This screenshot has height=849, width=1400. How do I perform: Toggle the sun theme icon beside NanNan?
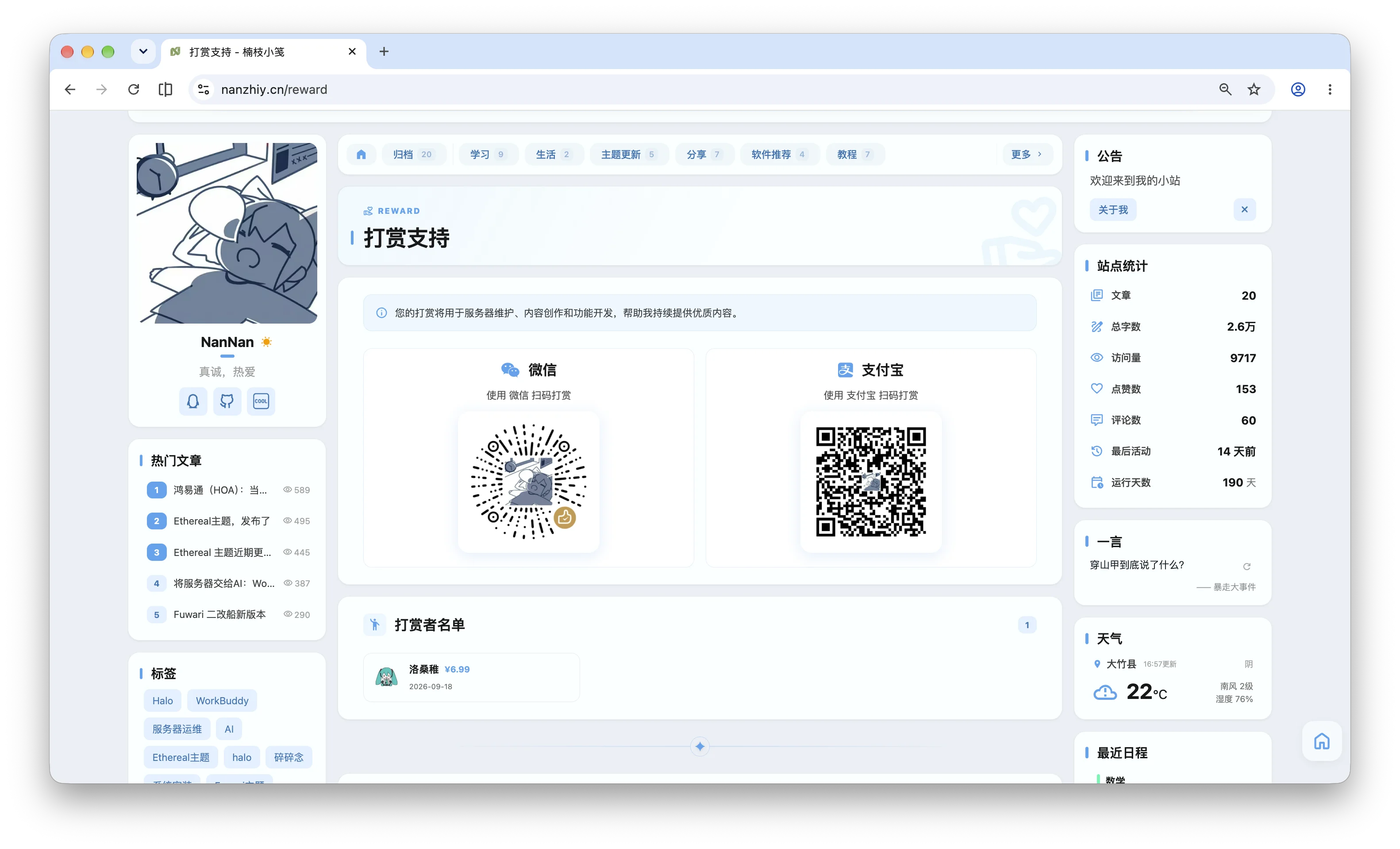(x=266, y=342)
